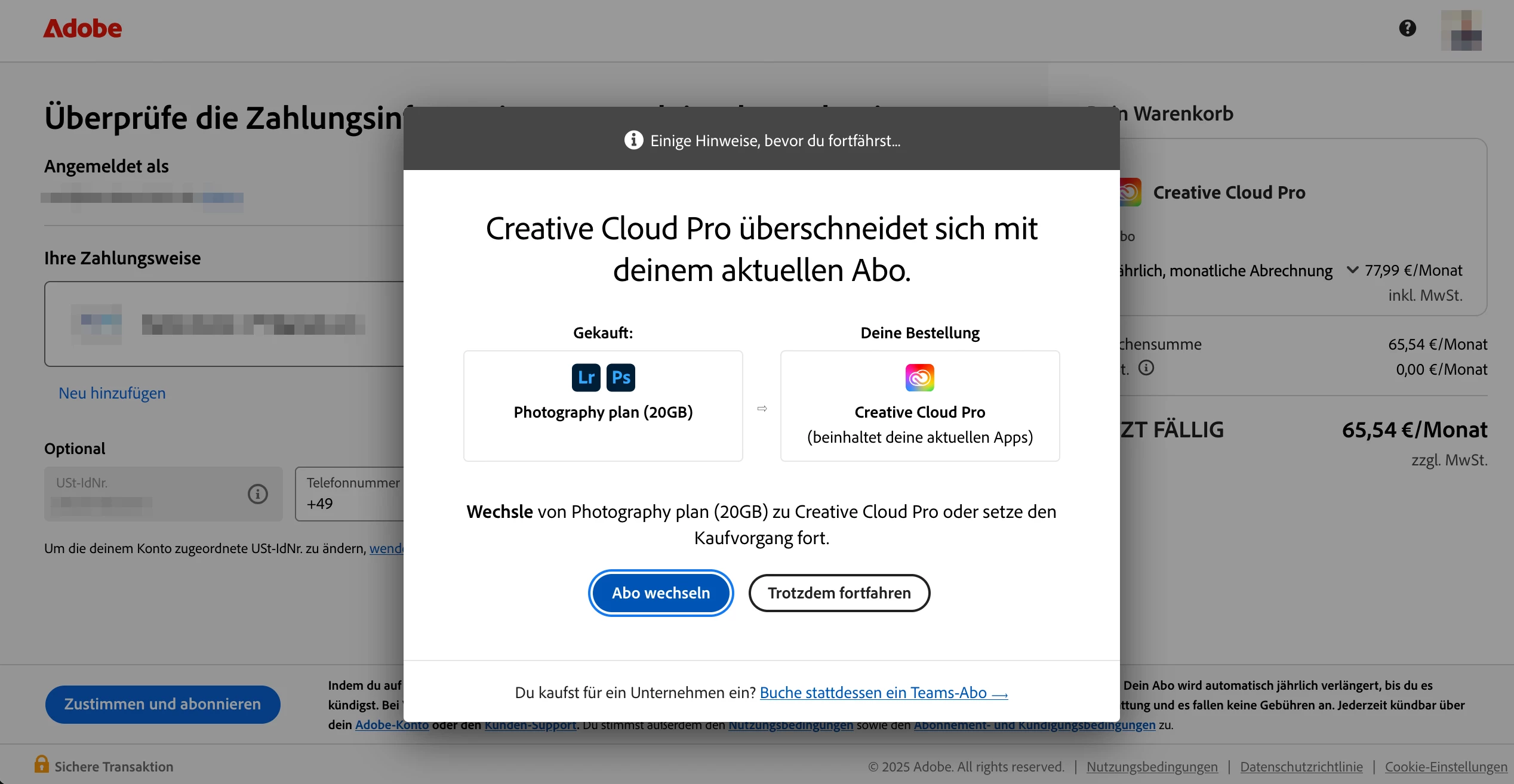Click tax info icon in cart summary
The height and width of the screenshot is (784, 1514).
(1146, 368)
